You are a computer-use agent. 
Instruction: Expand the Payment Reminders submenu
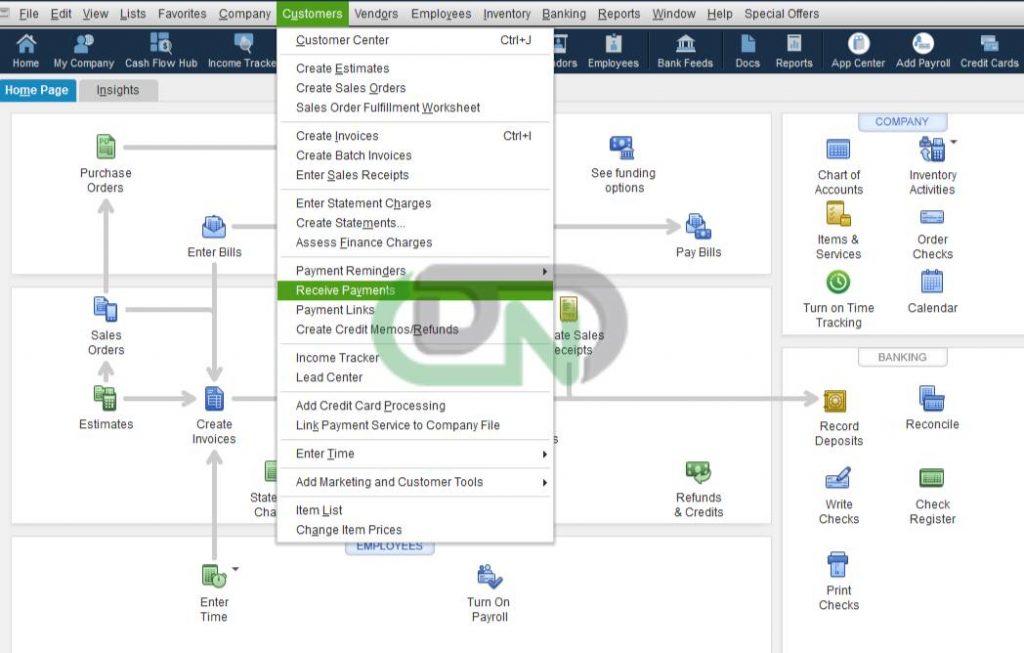(x=352, y=271)
